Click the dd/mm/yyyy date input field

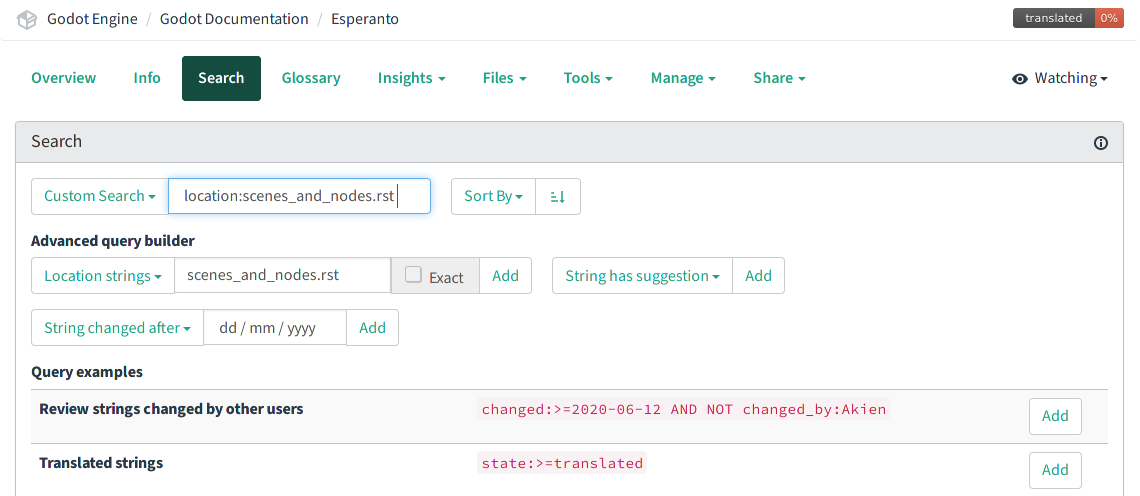pos(275,328)
